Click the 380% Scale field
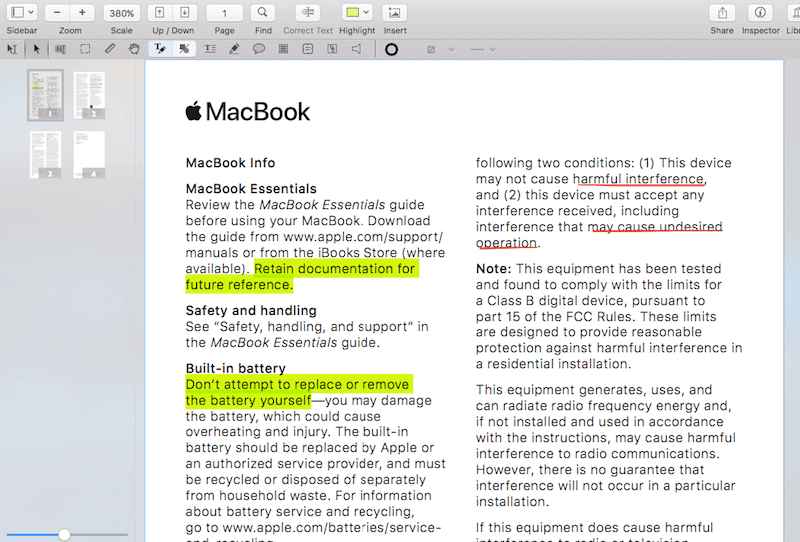Viewport: 800px width, 542px height. pos(121,13)
